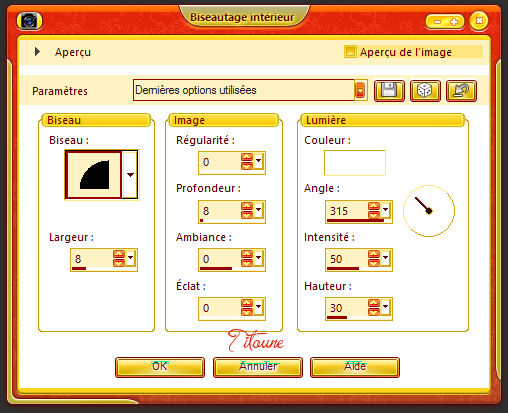
Task: Open the Biseau shape dropdown arrow
Action: click(x=130, y=174)
